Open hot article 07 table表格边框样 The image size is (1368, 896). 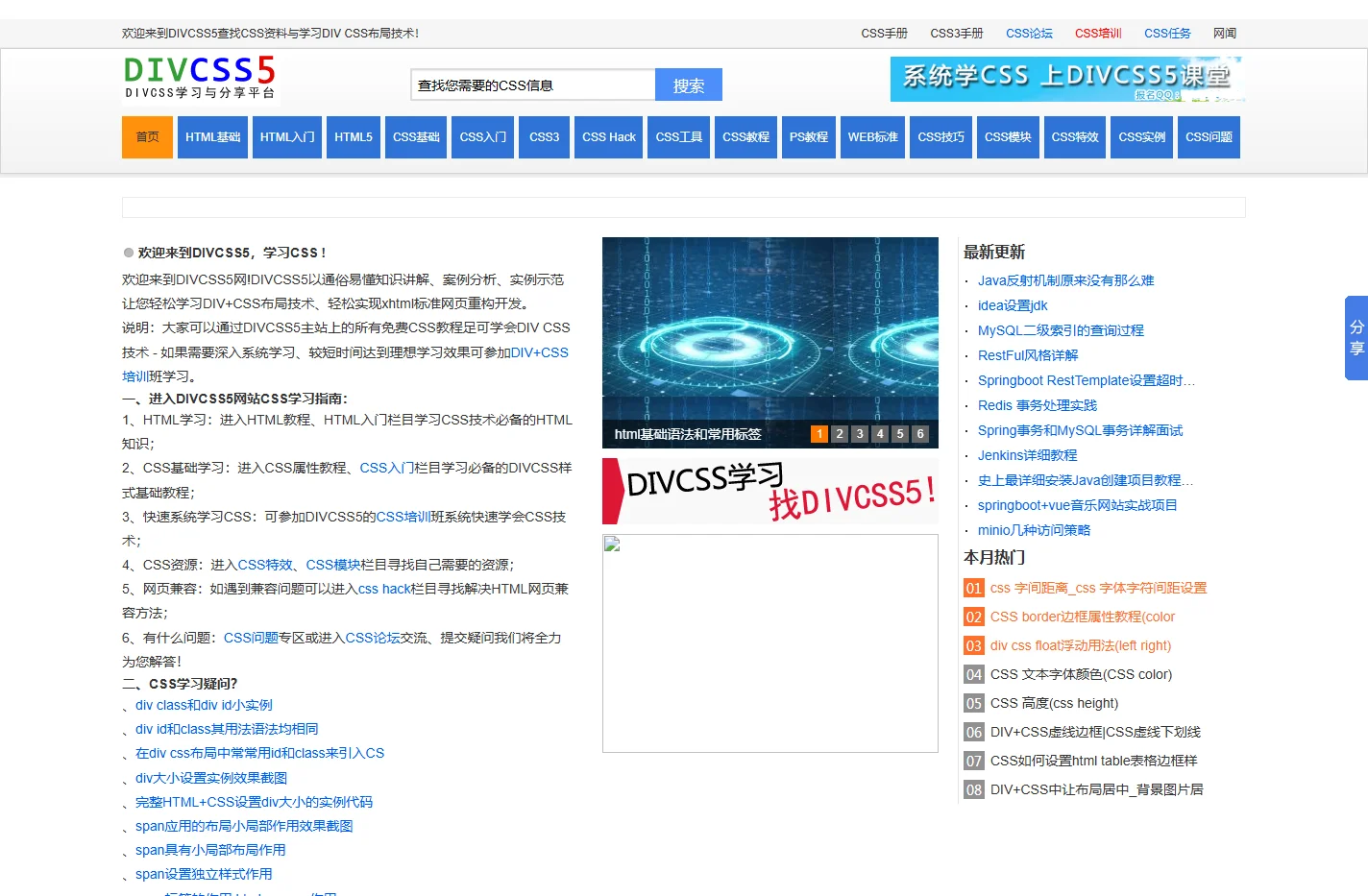tap(1094, 761)
